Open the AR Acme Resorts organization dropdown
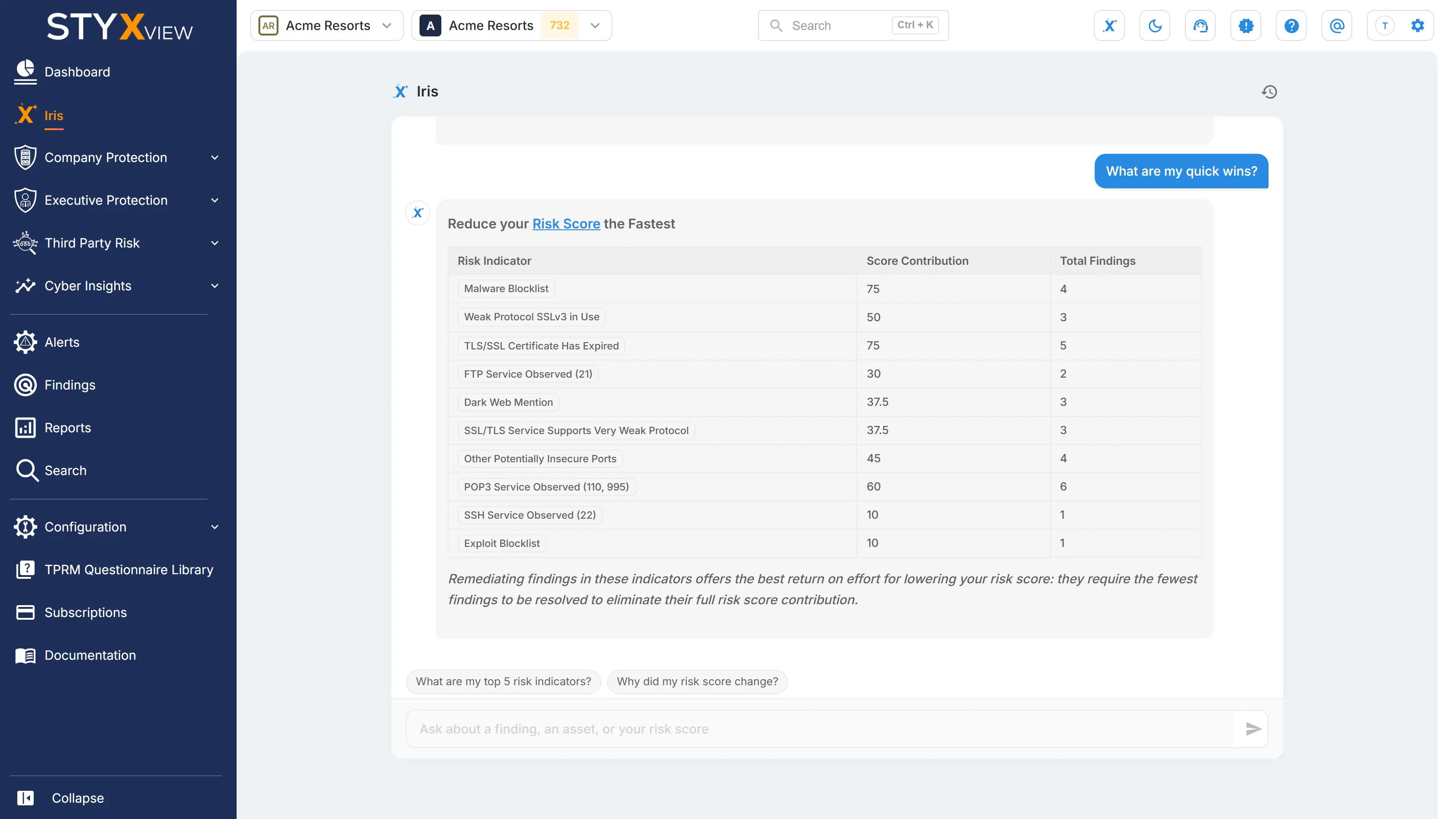 327,25
